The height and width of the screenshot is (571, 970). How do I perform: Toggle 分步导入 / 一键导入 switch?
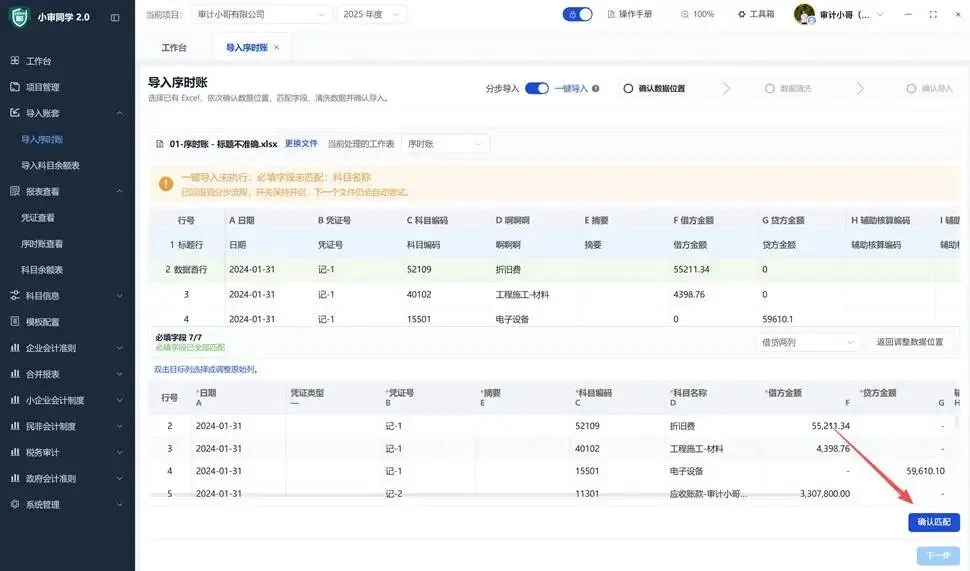(536, 88)
